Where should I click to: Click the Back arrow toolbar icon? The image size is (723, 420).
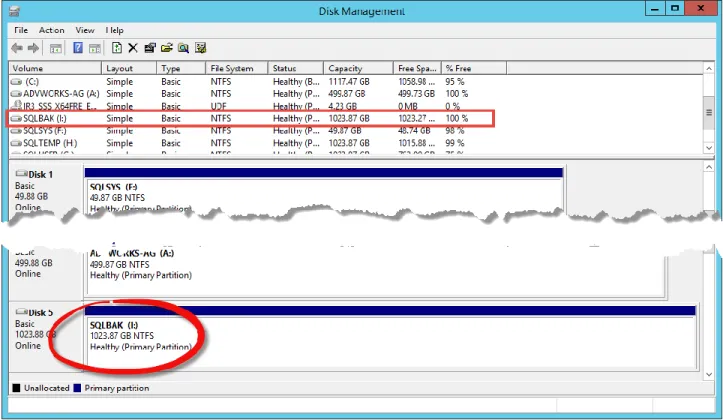[x=17, y=48]
